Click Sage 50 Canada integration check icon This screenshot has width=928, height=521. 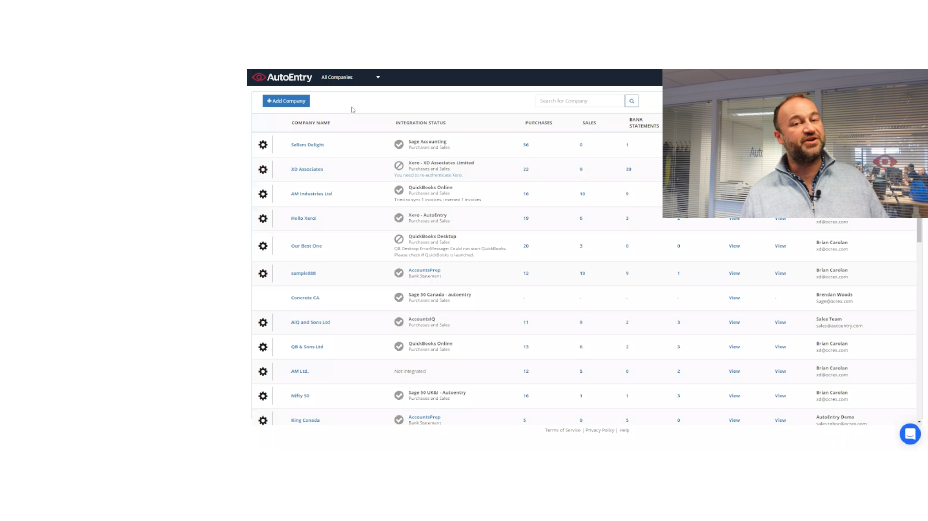(399, 297)
